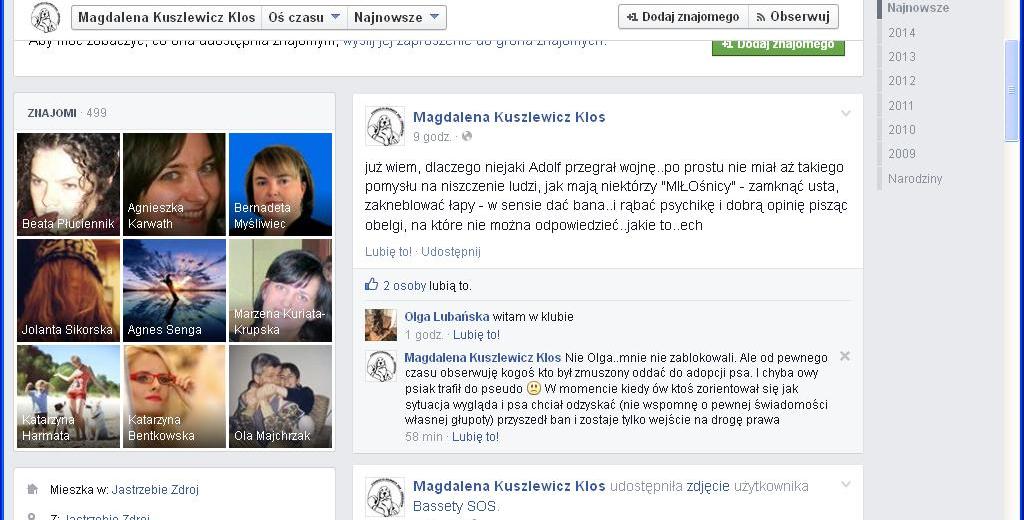Expand options chevron on the first post

(846, 114)
